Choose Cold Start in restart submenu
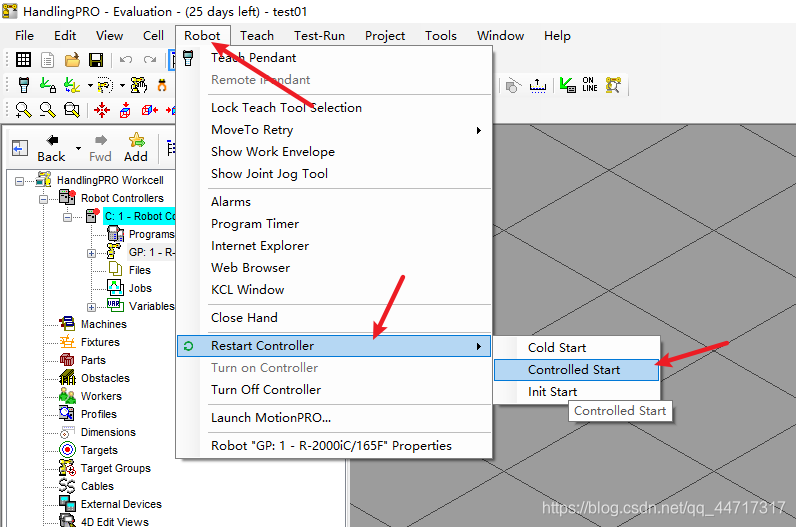Viewport: 796px width, 527px height. pyautogui.click(x=576, y=348)
